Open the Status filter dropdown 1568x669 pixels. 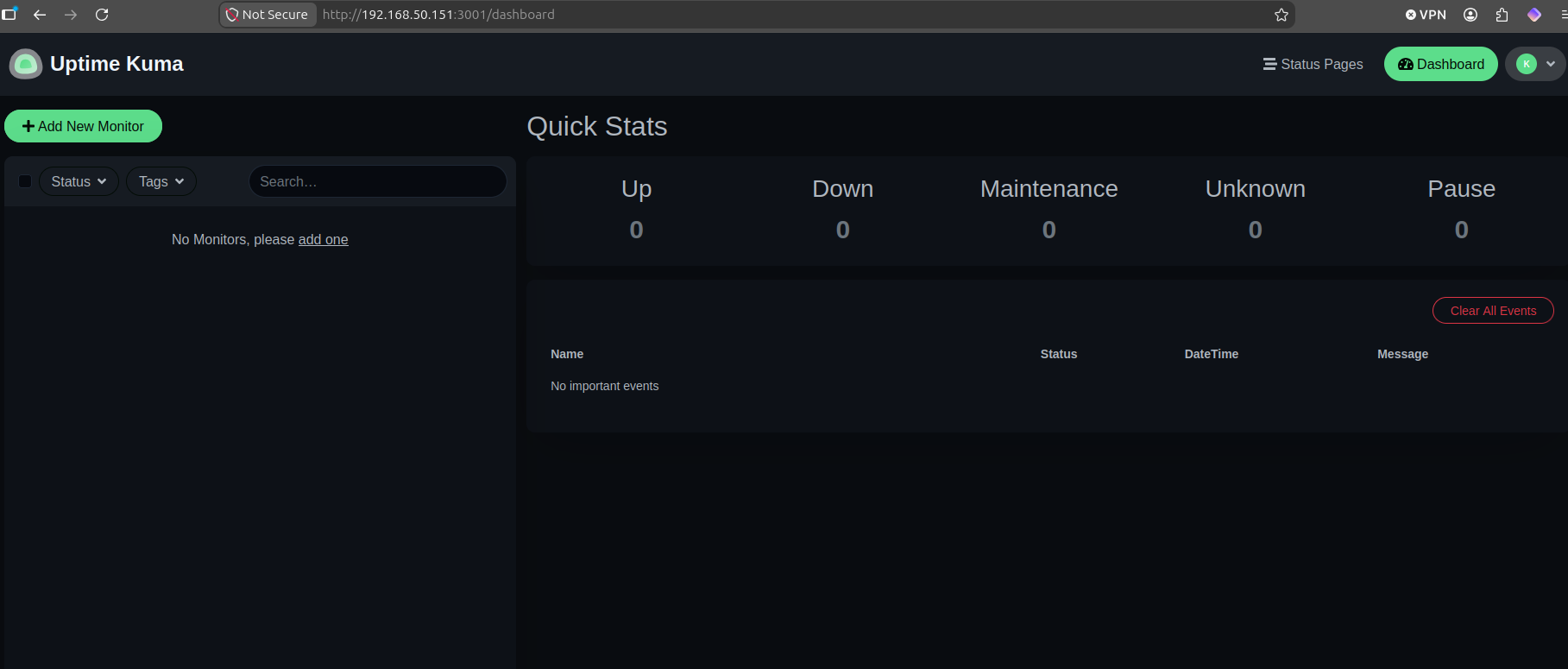point(79,181)
